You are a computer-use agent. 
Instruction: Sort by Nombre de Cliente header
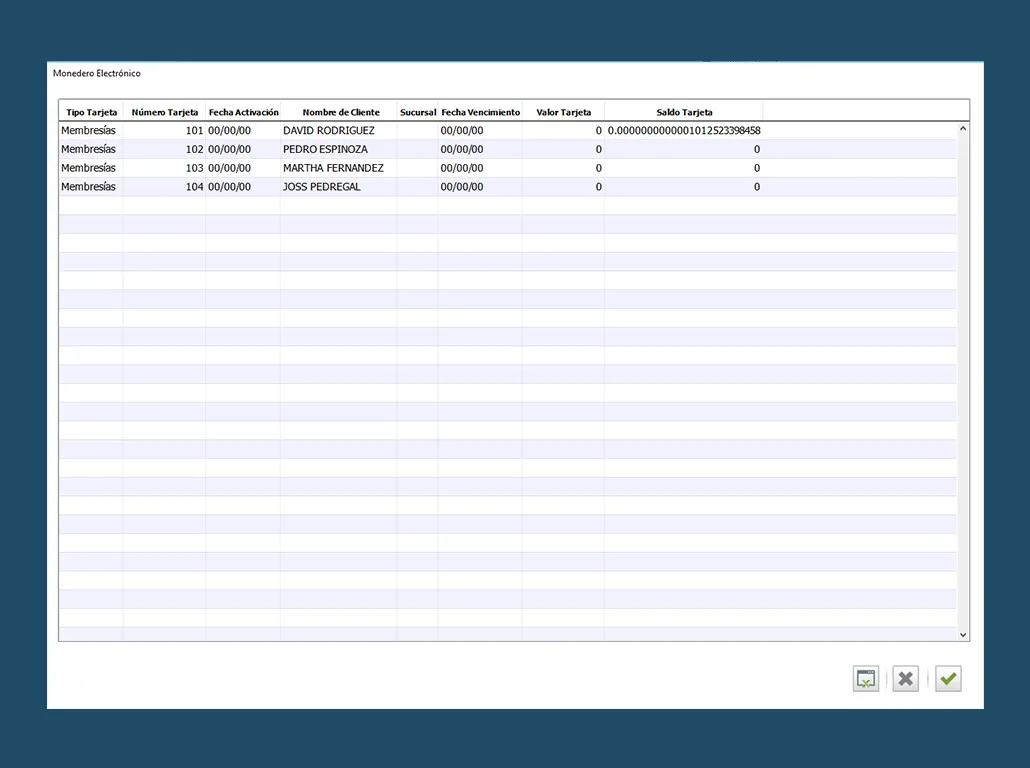[x=340, y=112]
